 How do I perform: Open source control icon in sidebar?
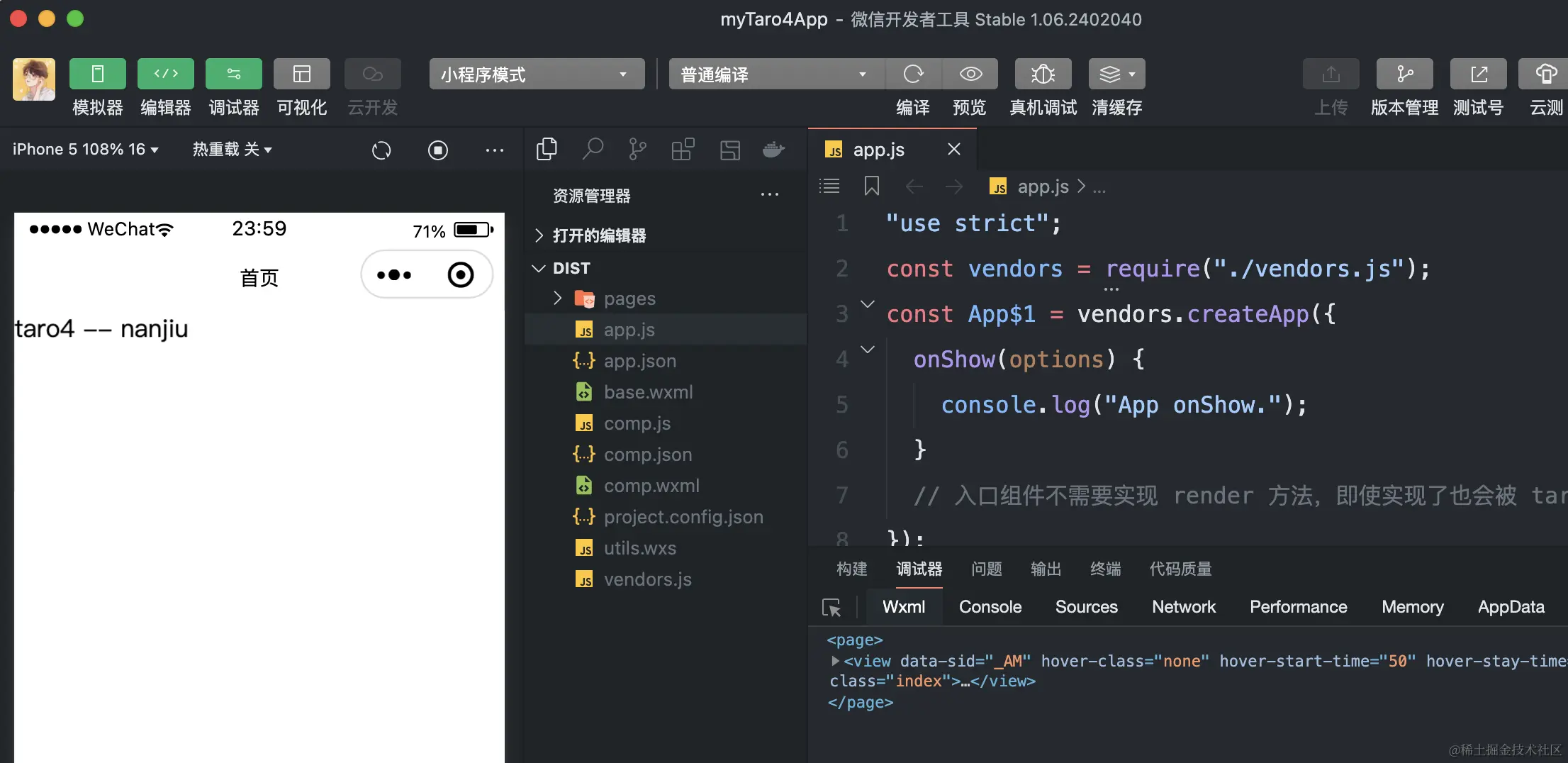(637, 150)
